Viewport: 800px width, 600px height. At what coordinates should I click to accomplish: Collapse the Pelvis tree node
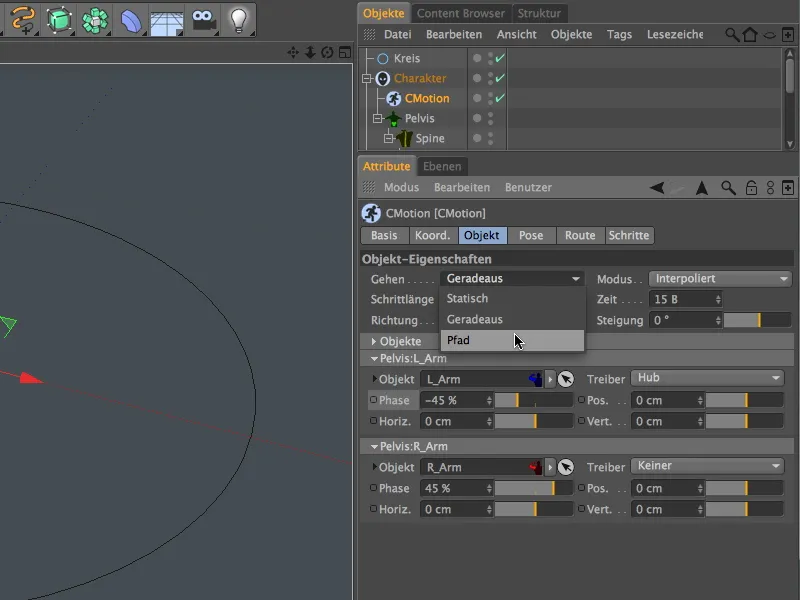377,118
